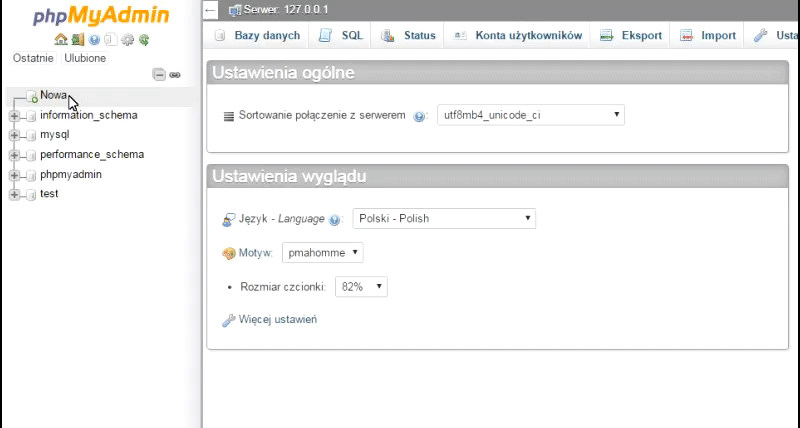The height and width of the screenshot is (428, 800).
Task: Open the Bazy danych tab
Action: pos(257,35)
